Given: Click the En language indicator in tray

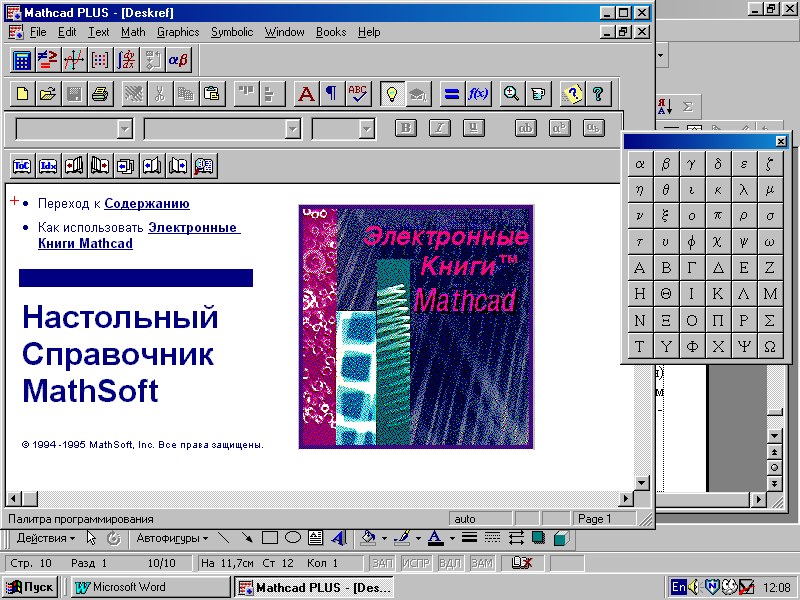Looking at the screenshot, I should (x=678, y=587).
